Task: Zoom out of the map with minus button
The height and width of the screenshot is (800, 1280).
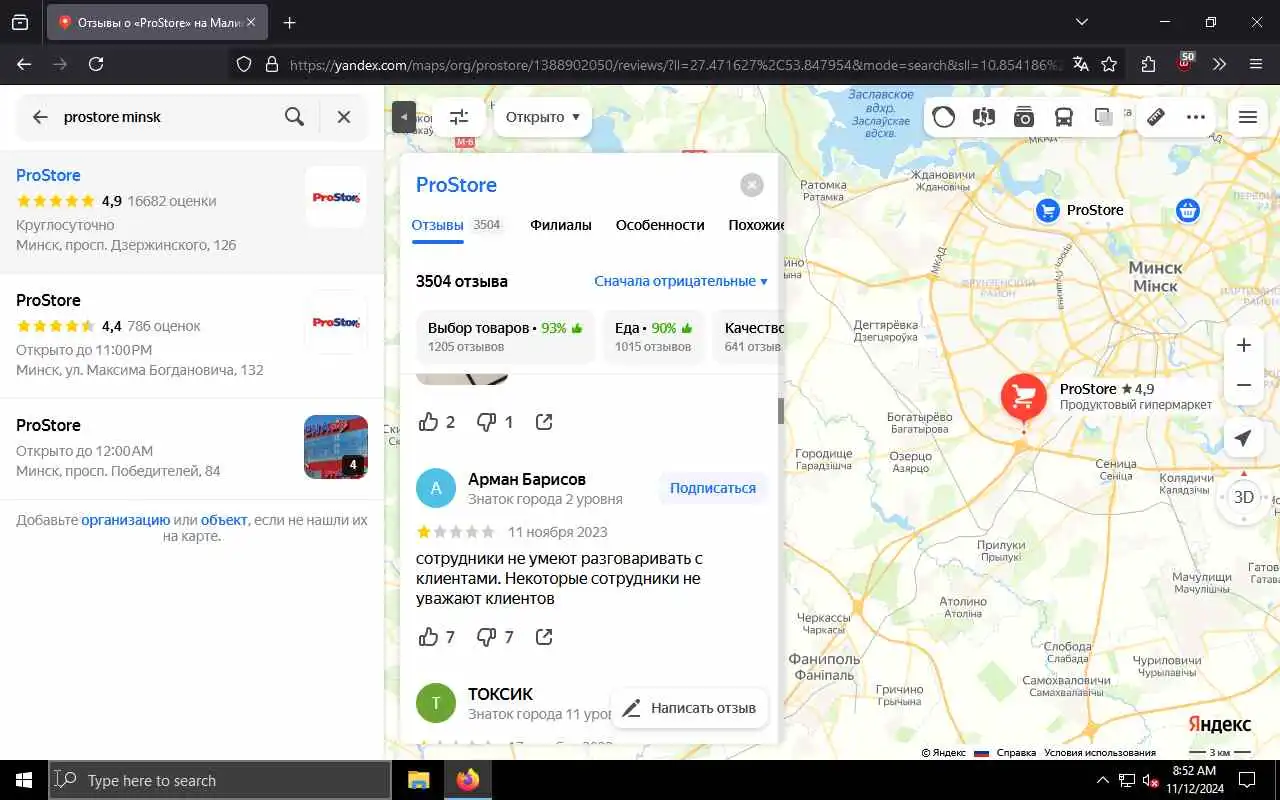Action: (1244, 385)
